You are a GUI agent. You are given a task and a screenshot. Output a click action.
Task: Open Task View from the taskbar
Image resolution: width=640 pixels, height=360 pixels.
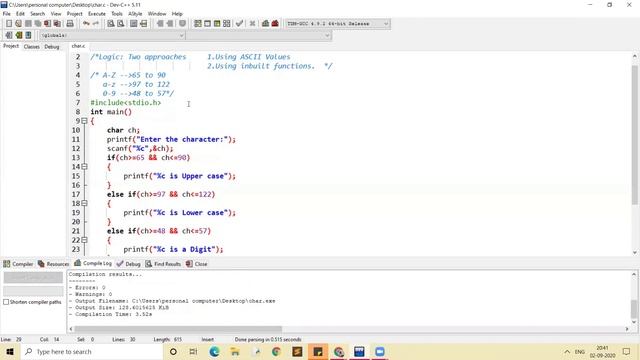point(193,351)
